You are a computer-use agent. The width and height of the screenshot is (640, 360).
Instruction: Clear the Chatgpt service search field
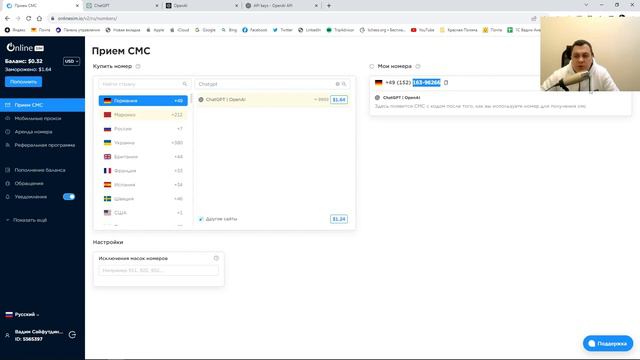[x=338, y=84]
